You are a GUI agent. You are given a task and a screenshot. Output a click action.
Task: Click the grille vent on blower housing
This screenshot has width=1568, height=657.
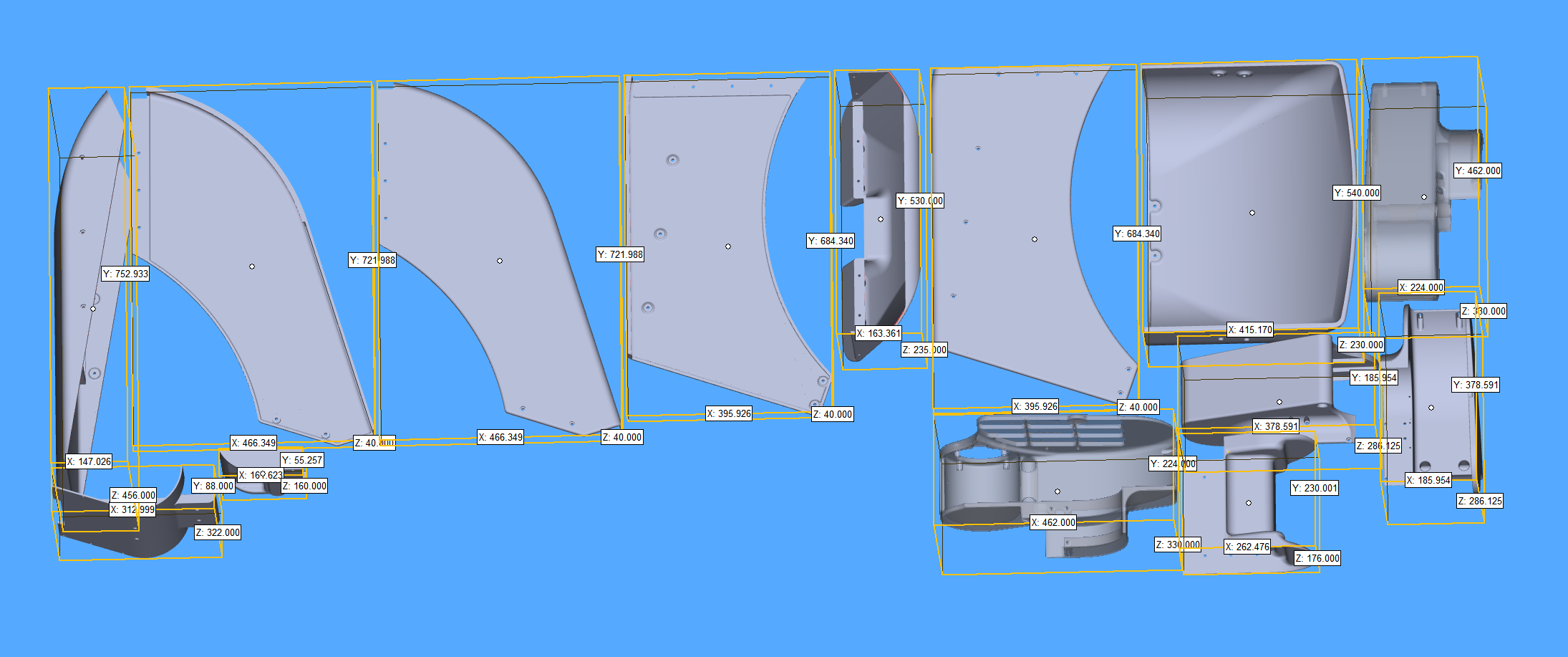[x=1050, y=433]
